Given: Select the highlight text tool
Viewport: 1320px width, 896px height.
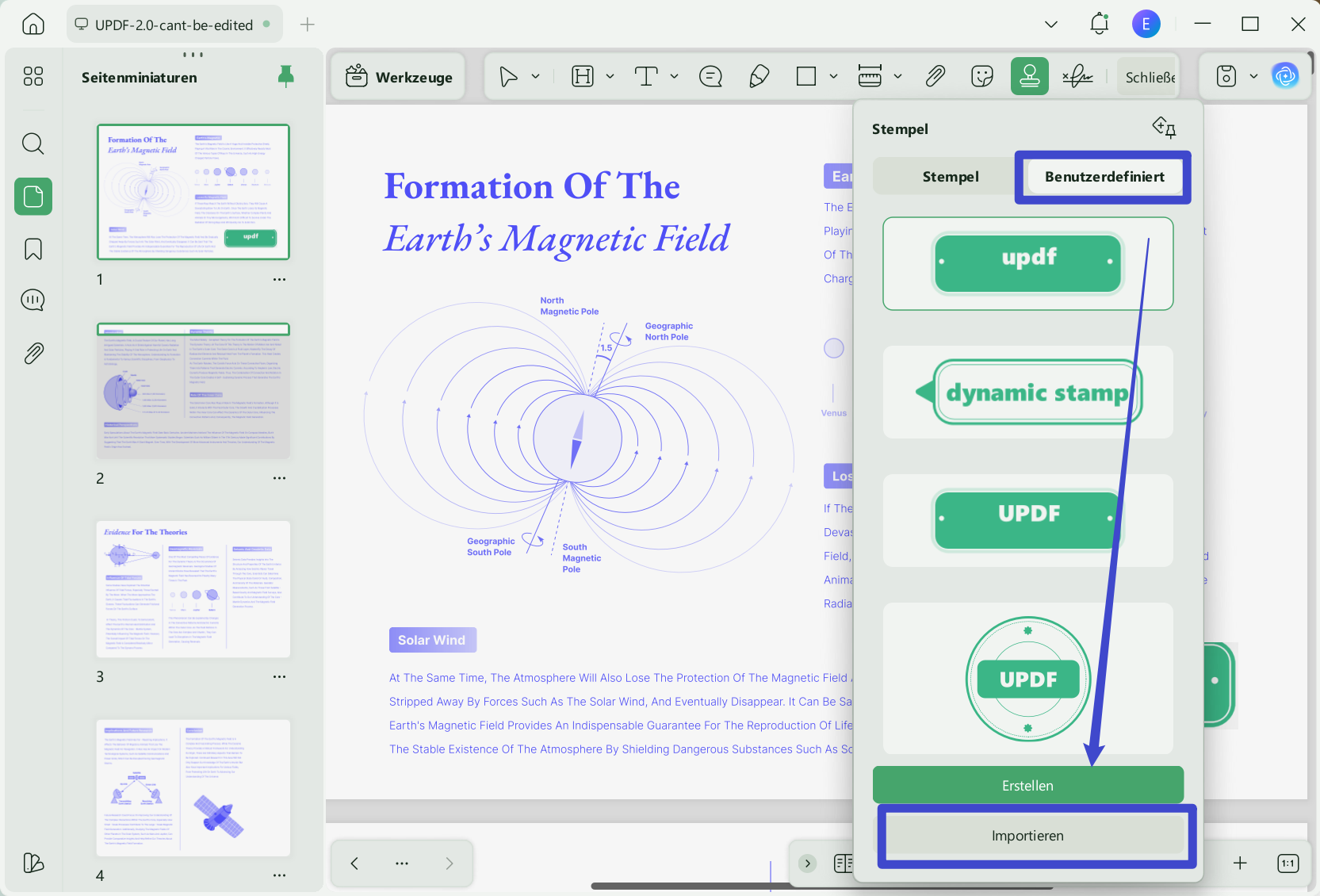Looking at the screenshot, I should tap(583, 76).
